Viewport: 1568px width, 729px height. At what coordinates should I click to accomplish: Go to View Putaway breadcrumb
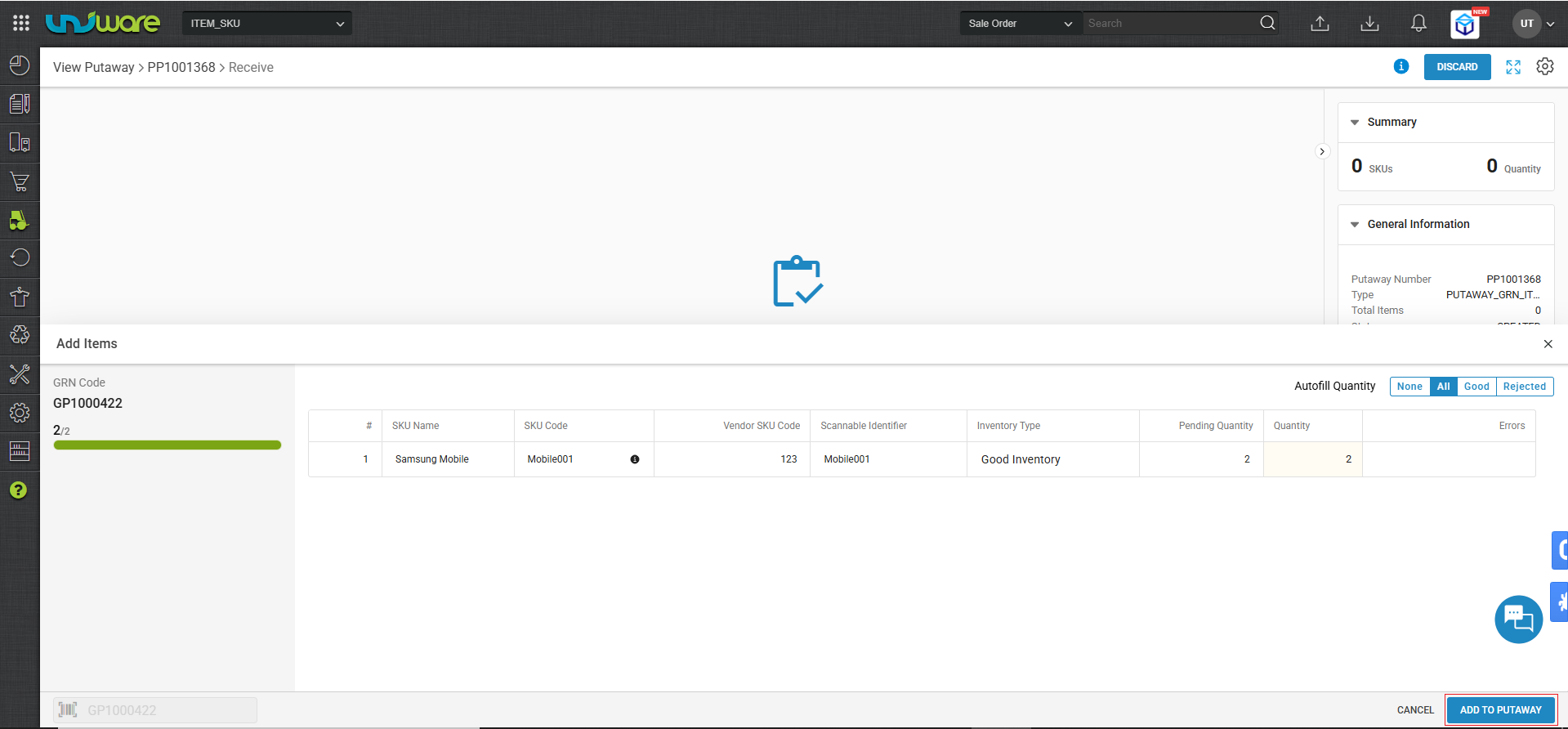point(93,68)
